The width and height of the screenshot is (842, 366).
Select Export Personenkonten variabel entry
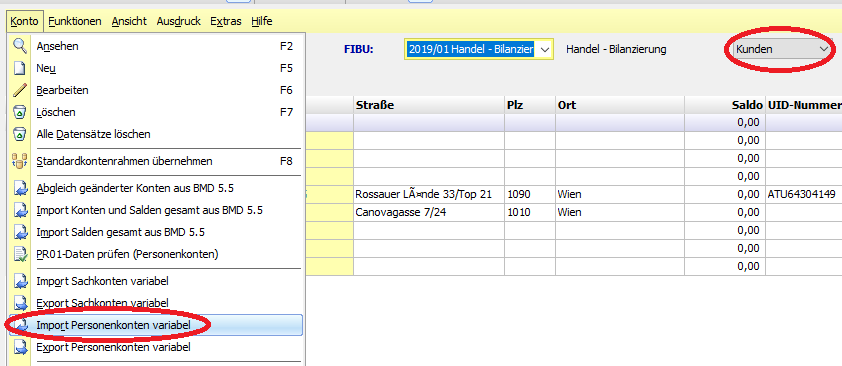(113, 347)
